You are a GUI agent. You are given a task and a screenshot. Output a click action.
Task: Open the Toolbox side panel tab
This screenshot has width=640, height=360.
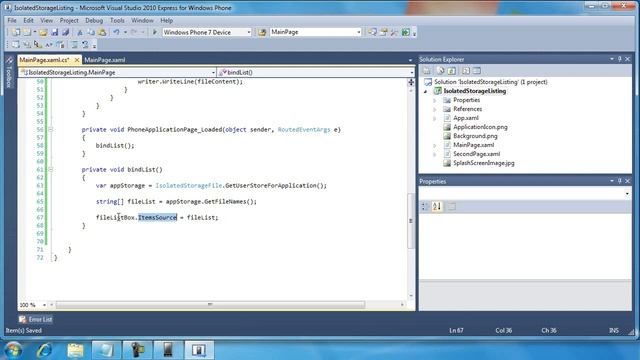point(9,73)
